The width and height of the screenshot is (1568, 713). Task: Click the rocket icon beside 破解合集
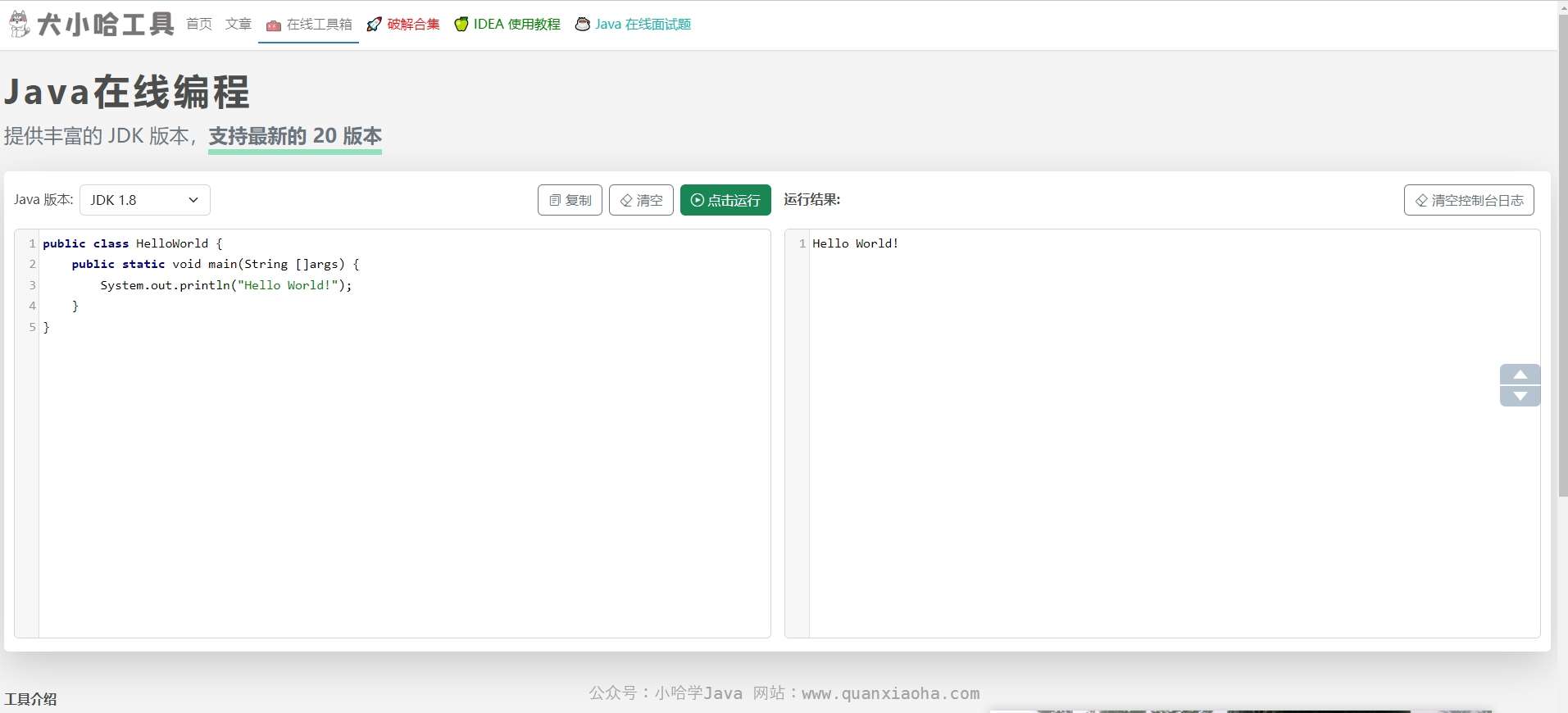click(374, 25)
